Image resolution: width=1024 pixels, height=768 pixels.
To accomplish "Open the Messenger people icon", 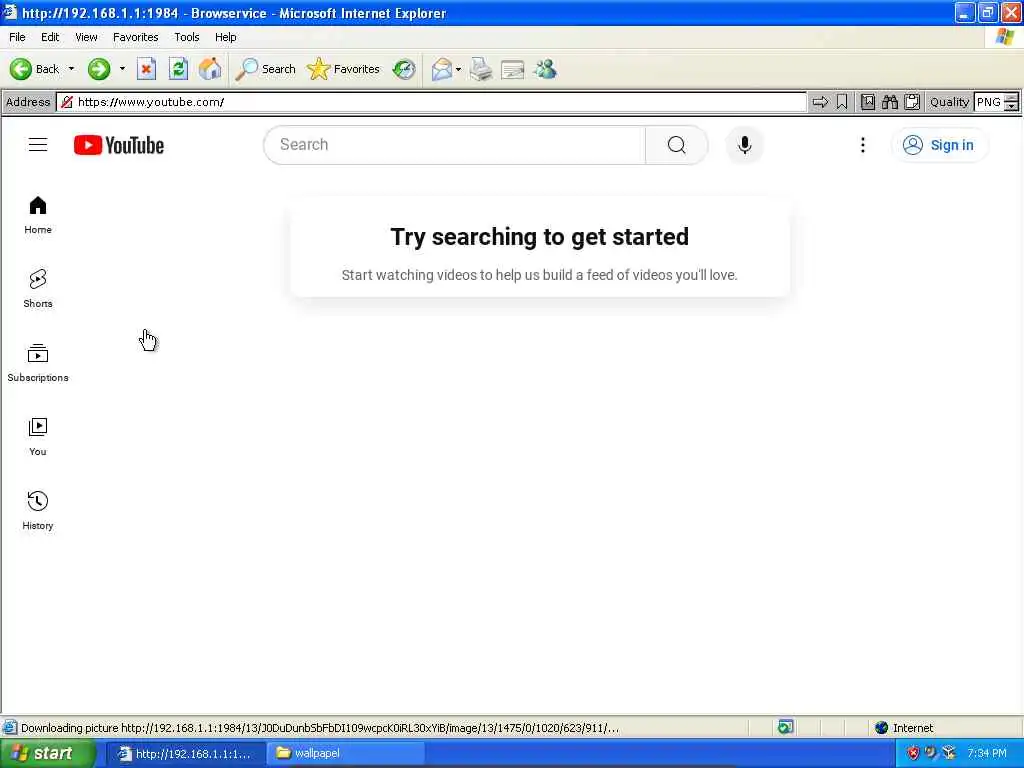I will [x=545, y=69].
